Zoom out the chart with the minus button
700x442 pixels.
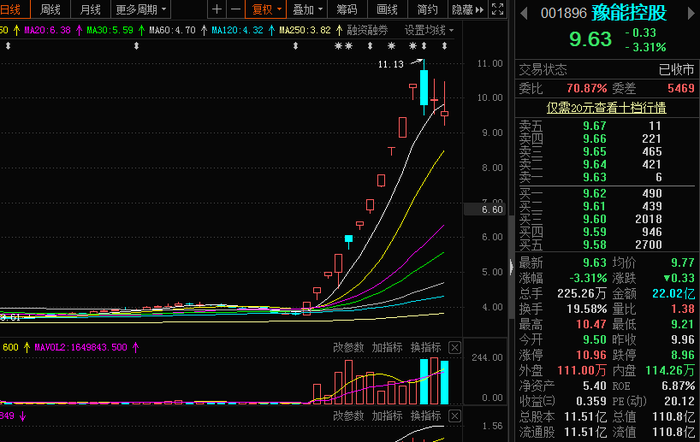click(236, 9)
